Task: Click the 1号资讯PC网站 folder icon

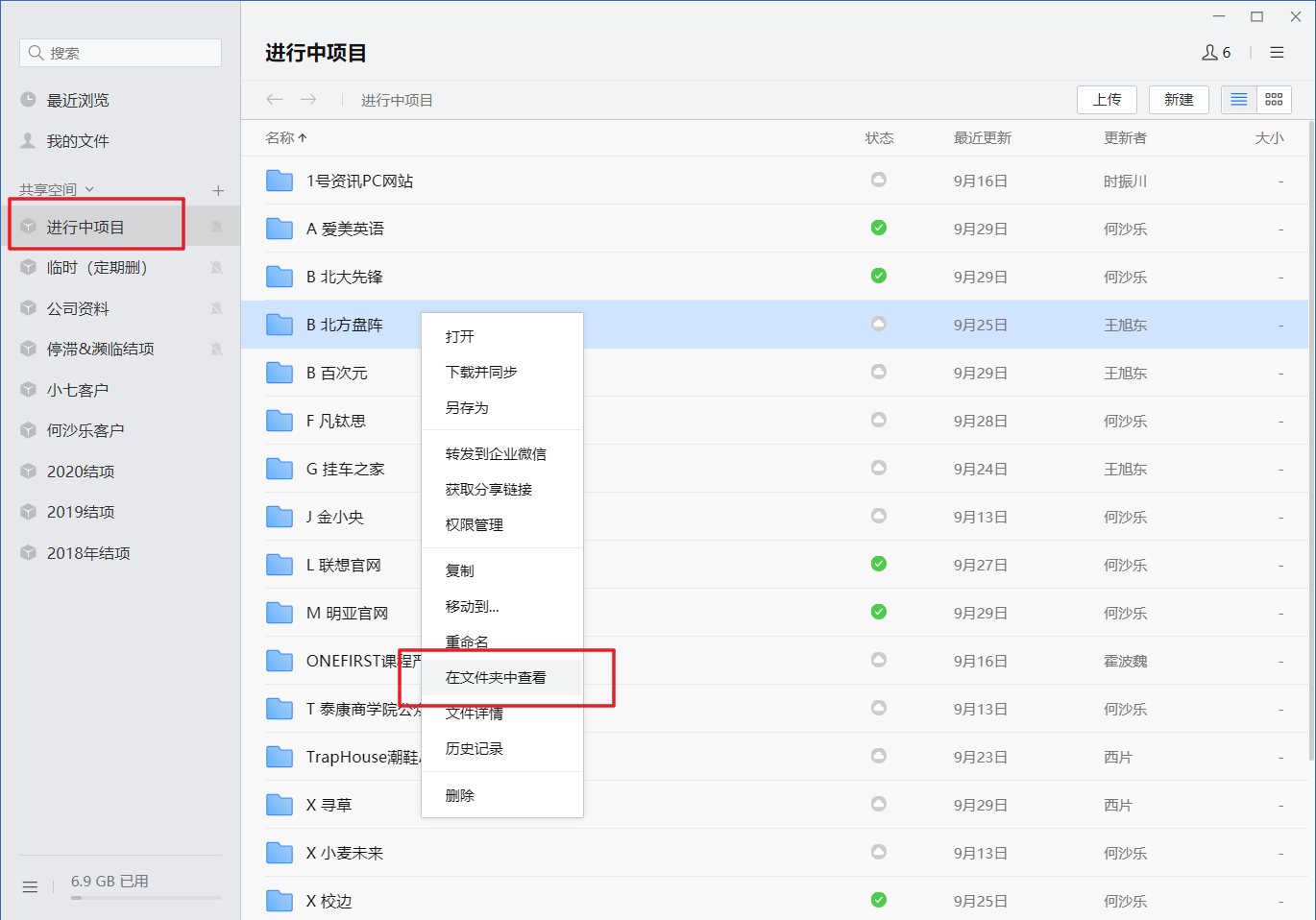Action: pyautogui.click(x=280, y=181)
